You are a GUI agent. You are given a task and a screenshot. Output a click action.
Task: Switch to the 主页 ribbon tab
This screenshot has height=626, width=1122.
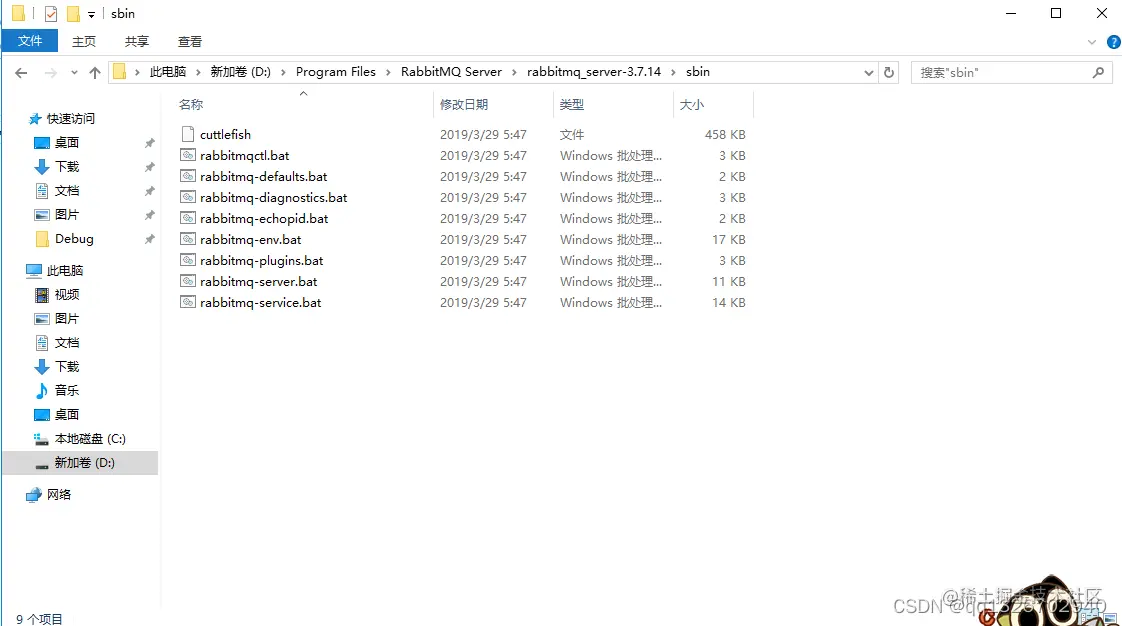(84, 41)
